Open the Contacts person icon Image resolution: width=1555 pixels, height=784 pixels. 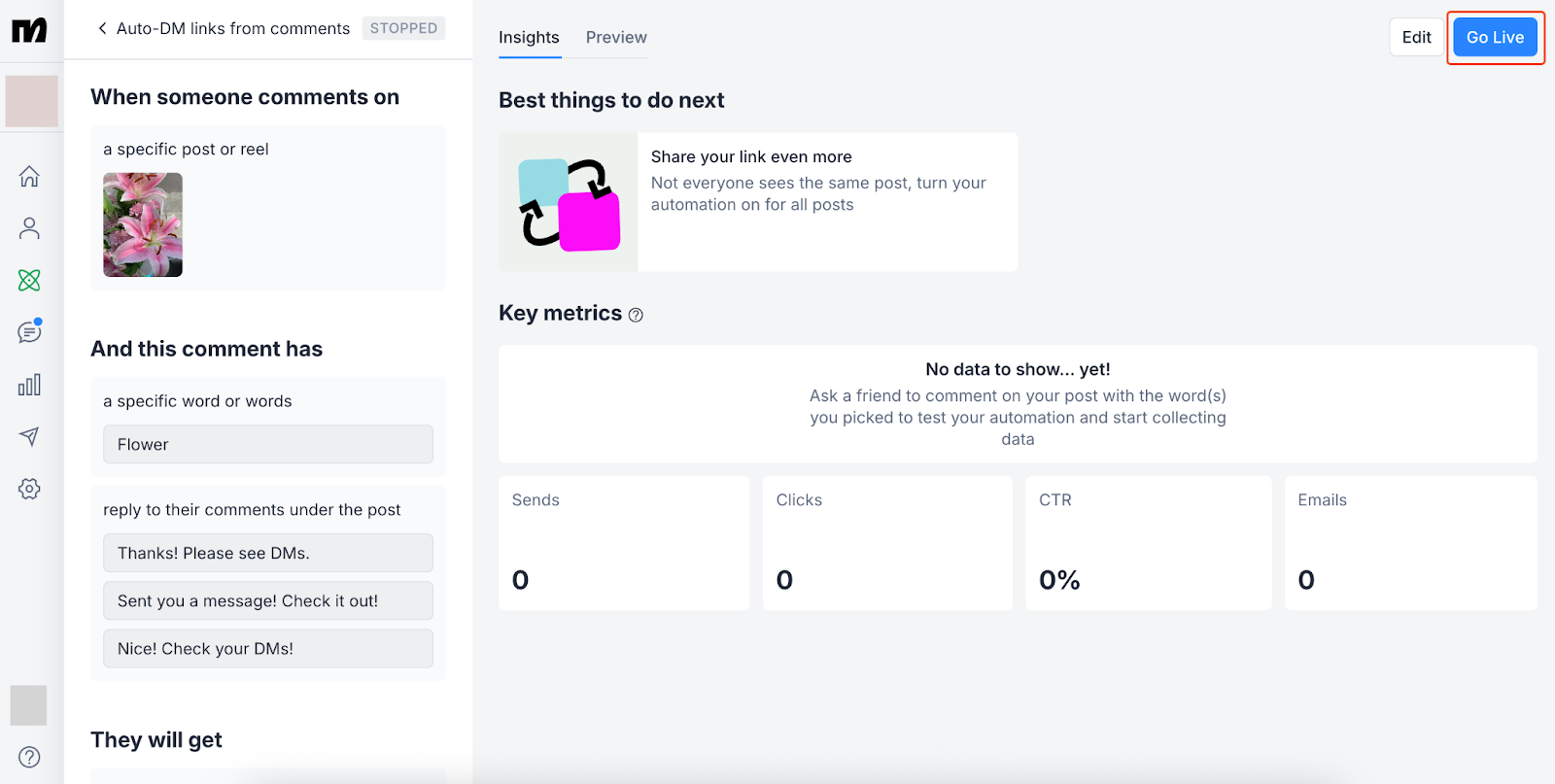29,228
